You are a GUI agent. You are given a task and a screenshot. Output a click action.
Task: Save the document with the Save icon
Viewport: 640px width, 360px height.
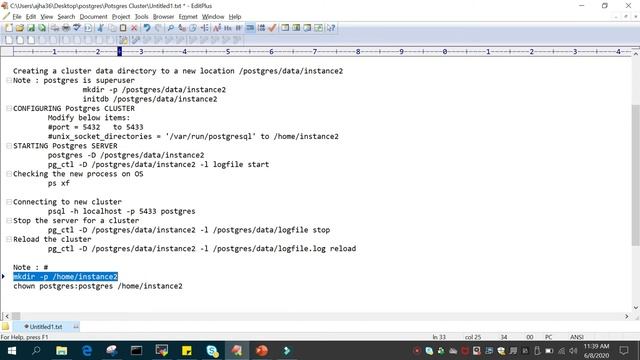tap(31, 28)
